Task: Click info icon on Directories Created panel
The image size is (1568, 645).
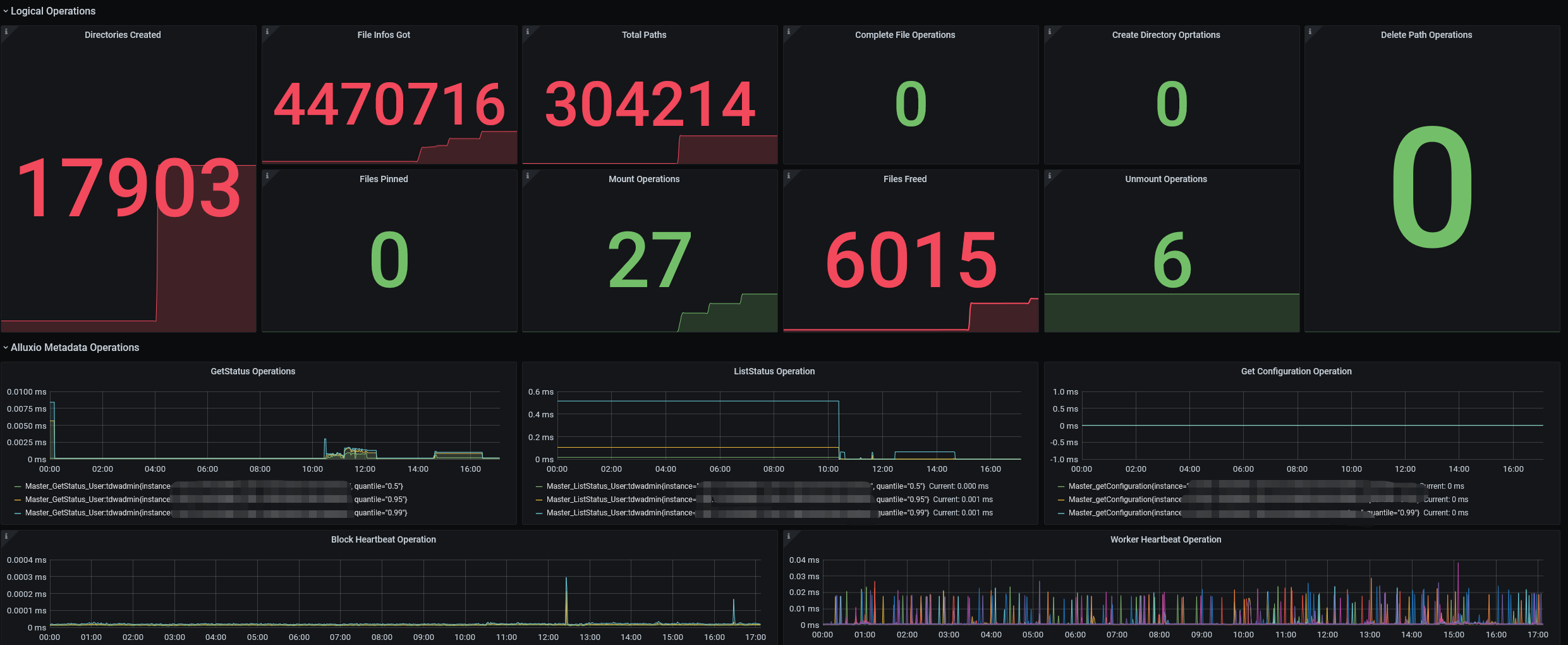Action: click(x=6, y=31)
